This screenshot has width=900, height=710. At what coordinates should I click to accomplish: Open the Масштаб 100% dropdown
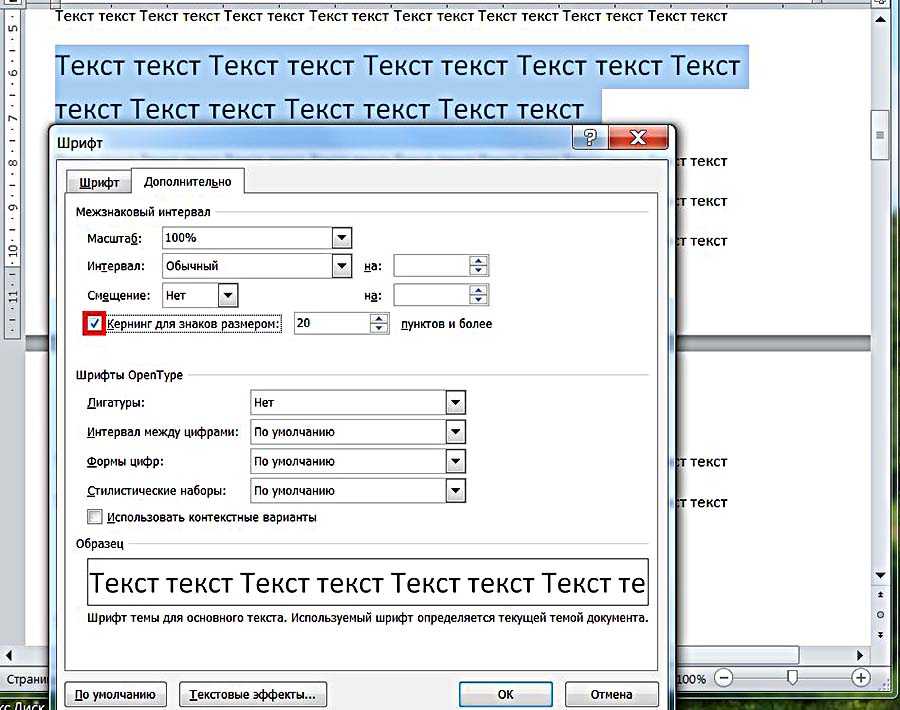342,238
